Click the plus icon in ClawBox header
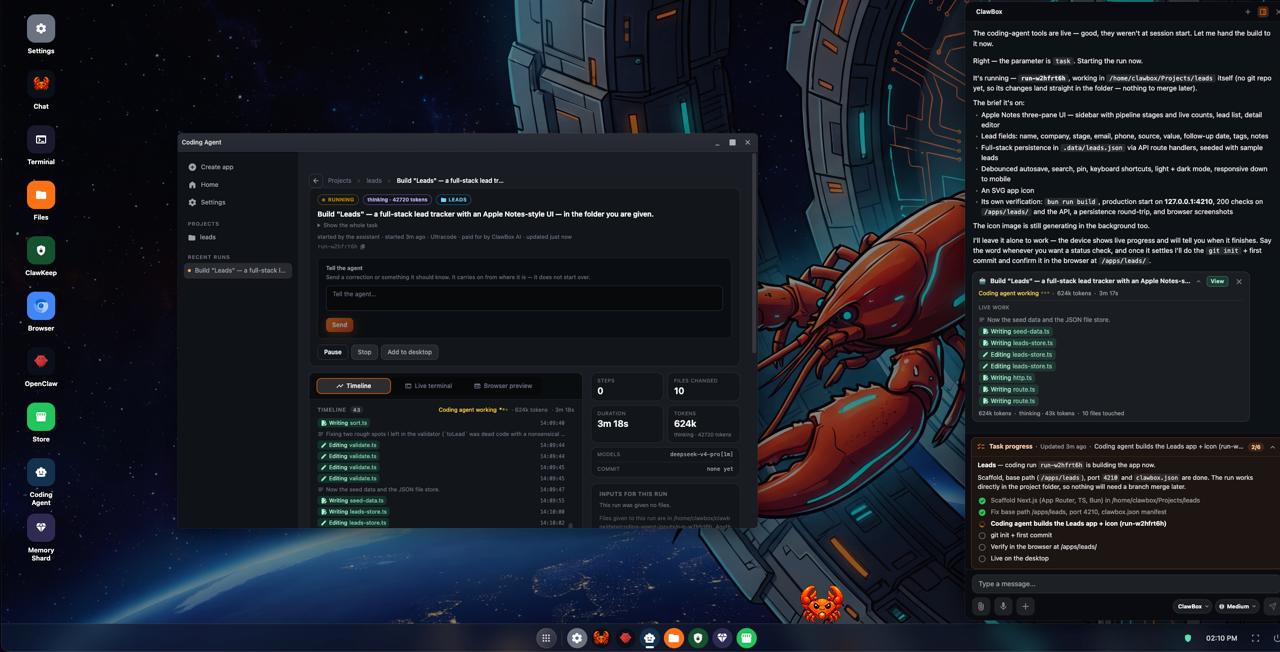 pyautogui.click(x=1247, y=12)
